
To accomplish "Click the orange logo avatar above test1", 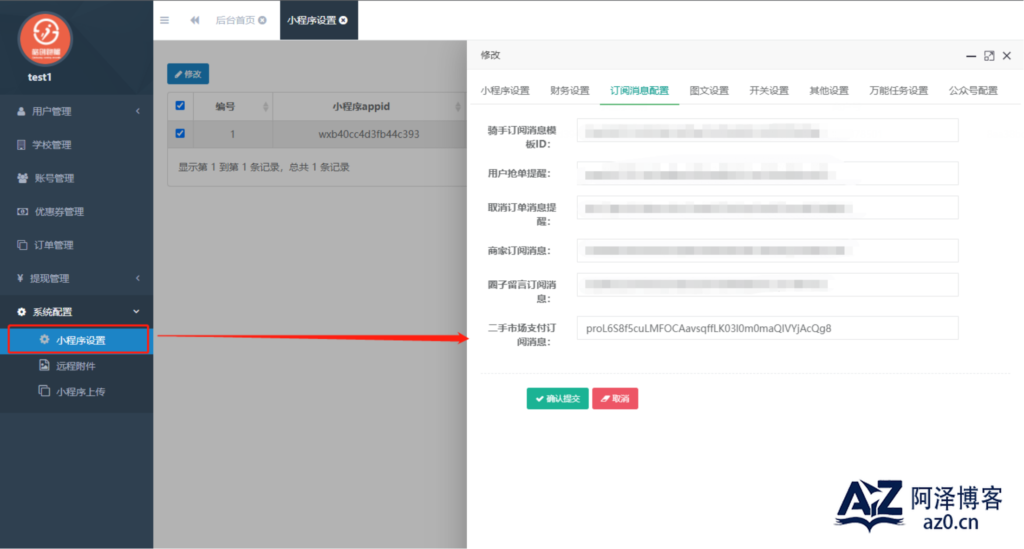I will tap(45, 39).
